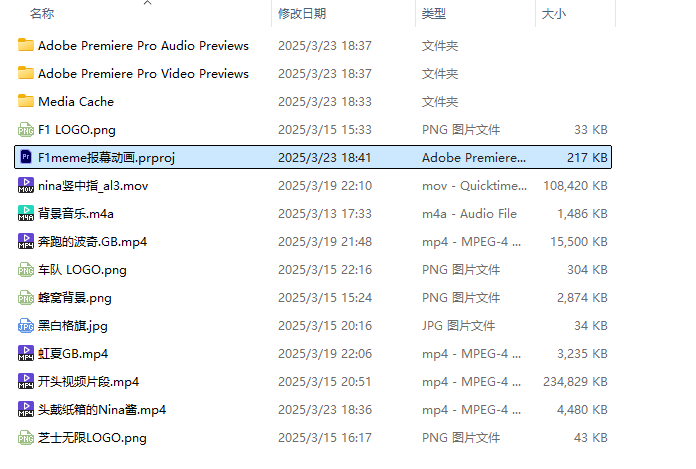Viewport: 696px width, 469px height.
Task: Click the Media Cache folder icon
Action: (26, 101)
